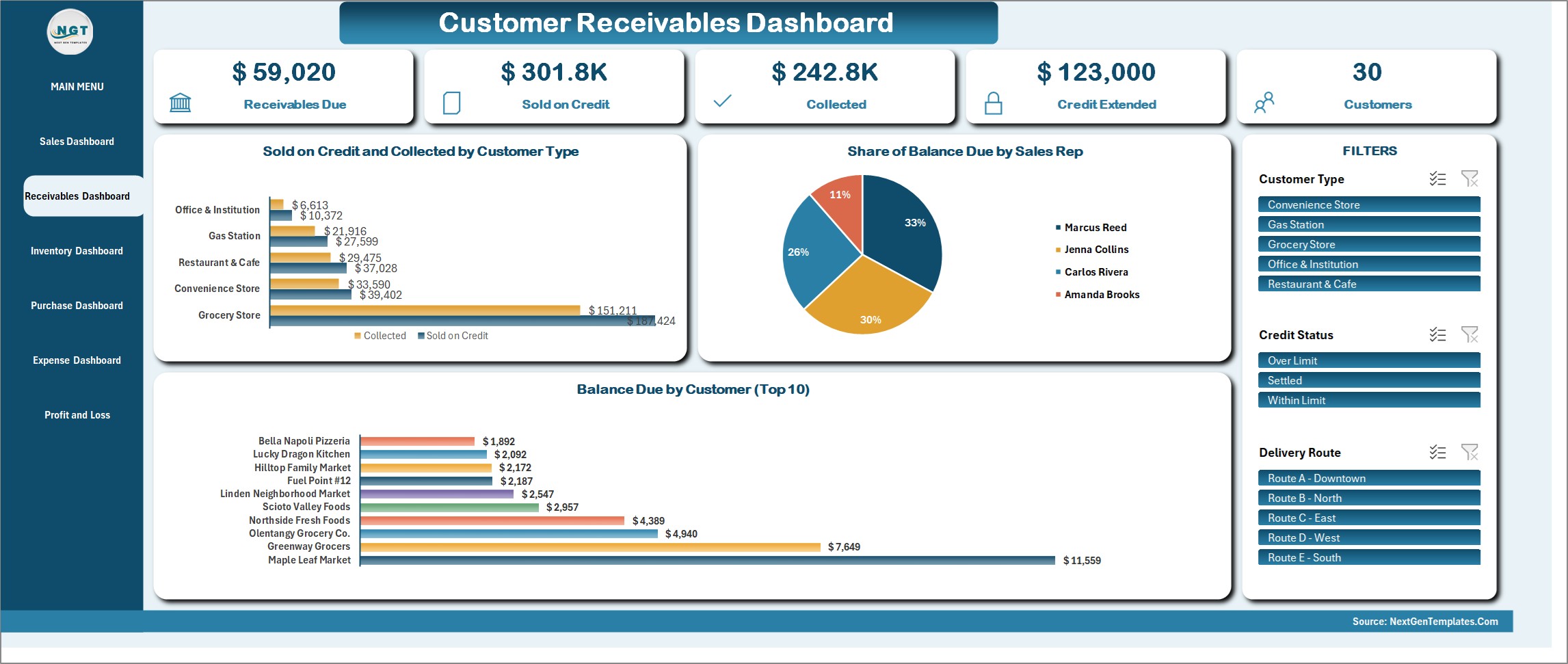Clear the Delivery Route filter
The height and width of the screenshot is (664, 1568).
[x=1470, y=452]
